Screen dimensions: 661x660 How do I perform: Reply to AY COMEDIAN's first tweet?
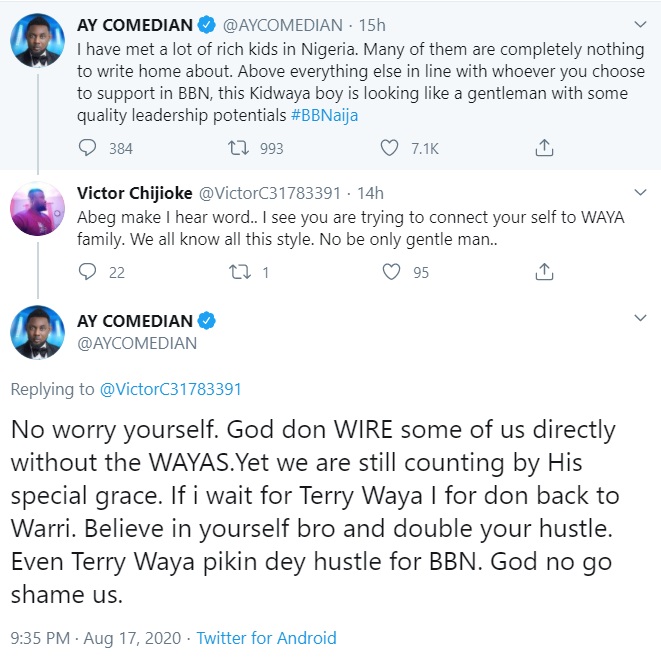point(89,147)
